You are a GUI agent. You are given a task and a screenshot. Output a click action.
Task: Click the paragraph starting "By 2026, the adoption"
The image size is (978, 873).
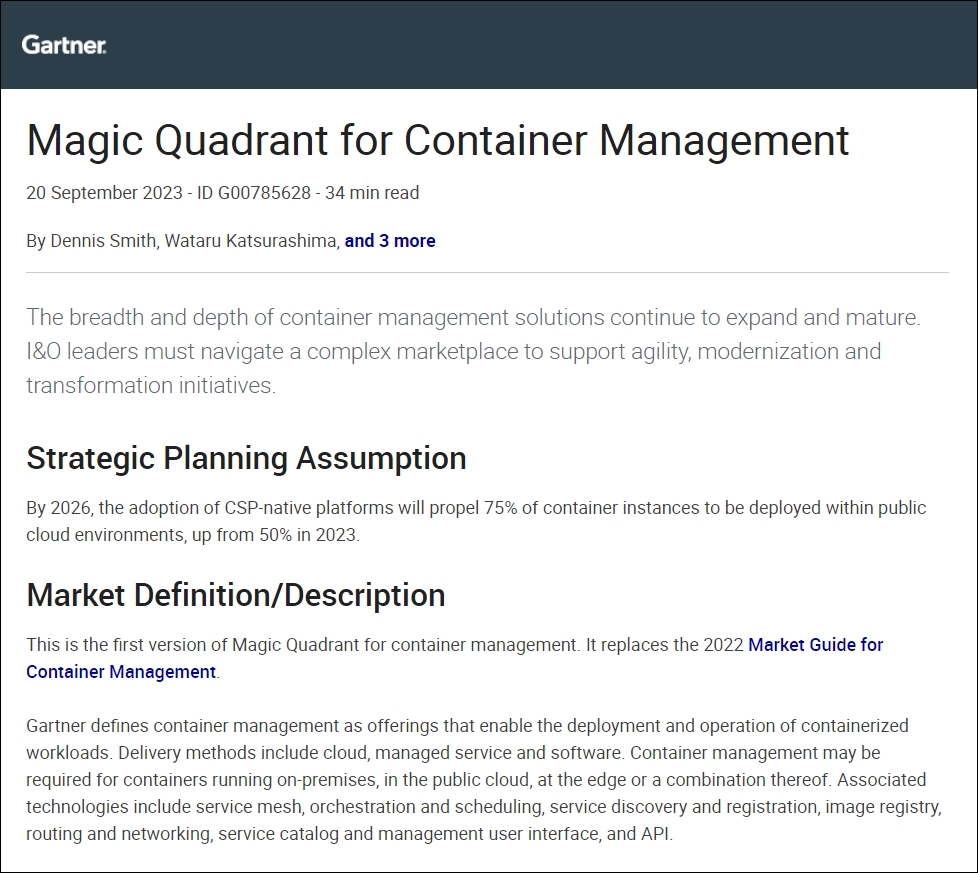[476, 508]
